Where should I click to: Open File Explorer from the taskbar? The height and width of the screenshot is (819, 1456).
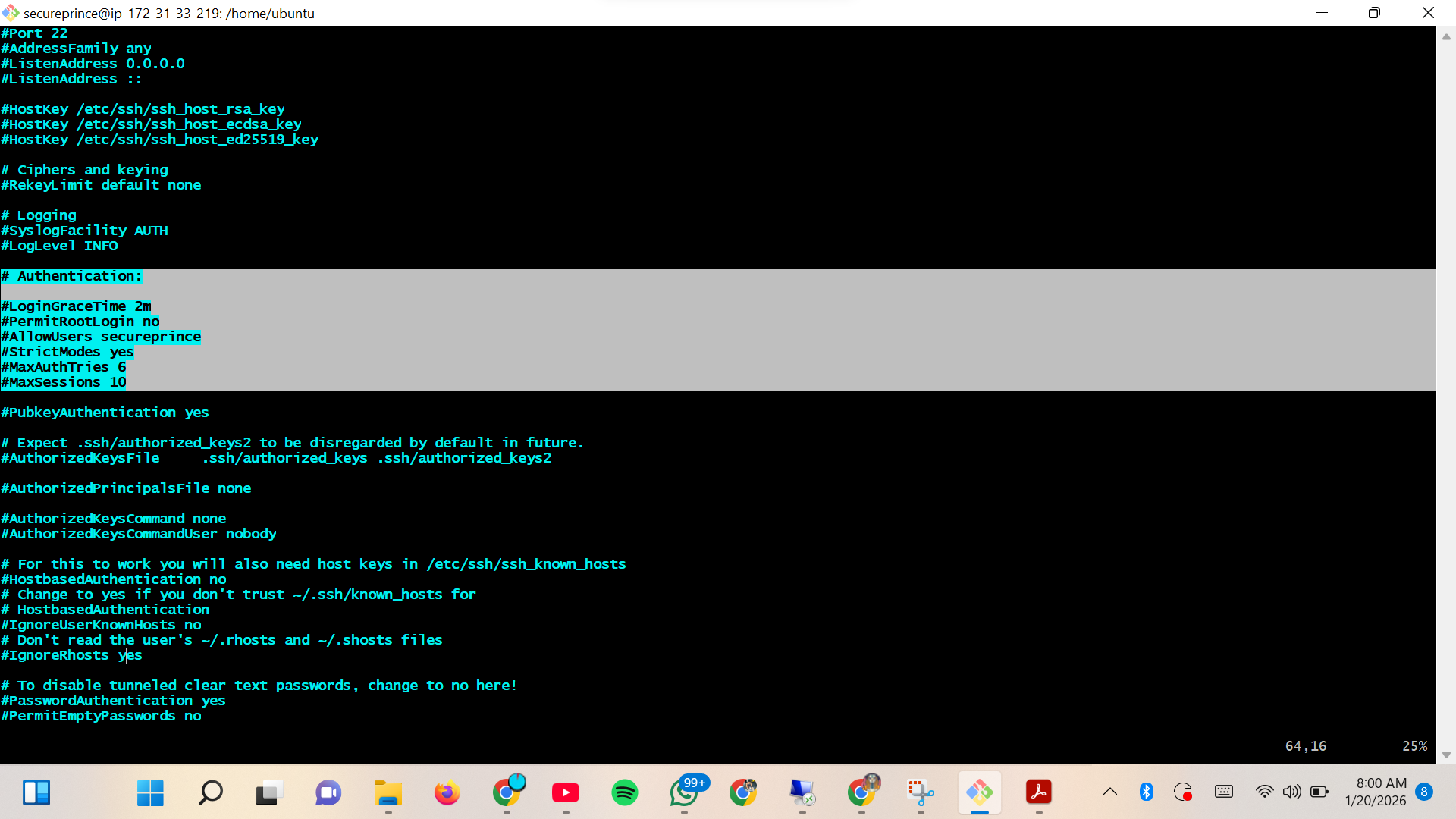point(388,792)
